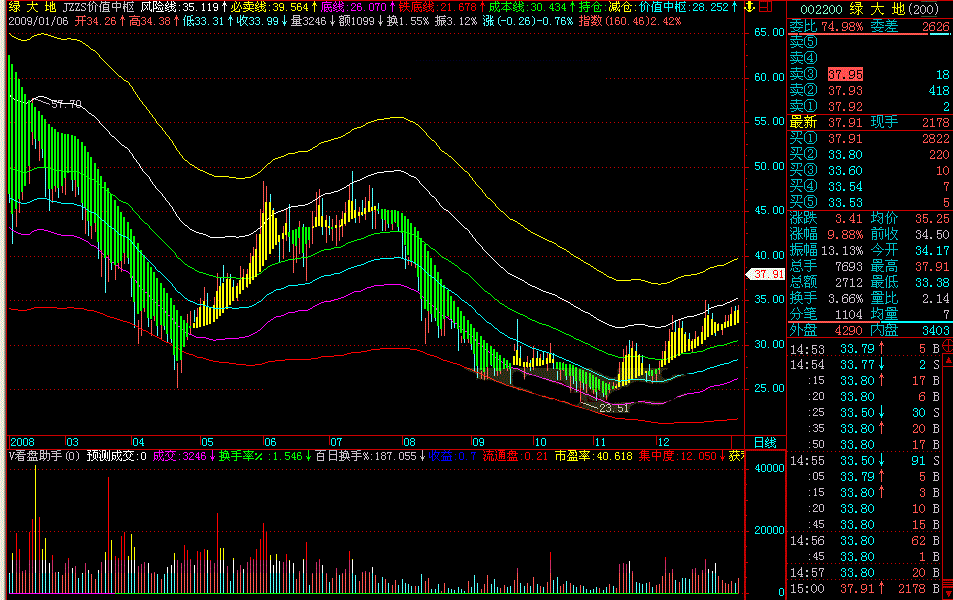Click the 卖⑤ empty ask level label
The height and width of the screenshot is (600, 953).
[x=803, y=43]
